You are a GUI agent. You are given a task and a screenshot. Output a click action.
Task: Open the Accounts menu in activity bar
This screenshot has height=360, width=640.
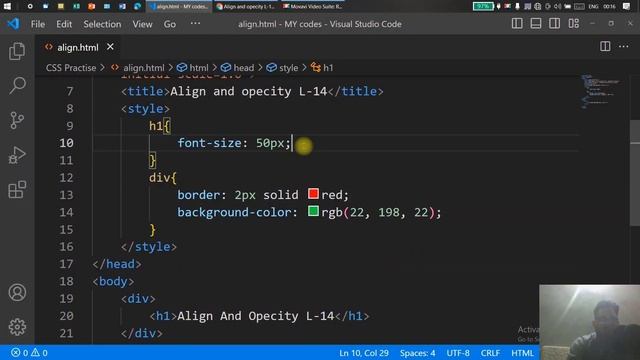17,293
